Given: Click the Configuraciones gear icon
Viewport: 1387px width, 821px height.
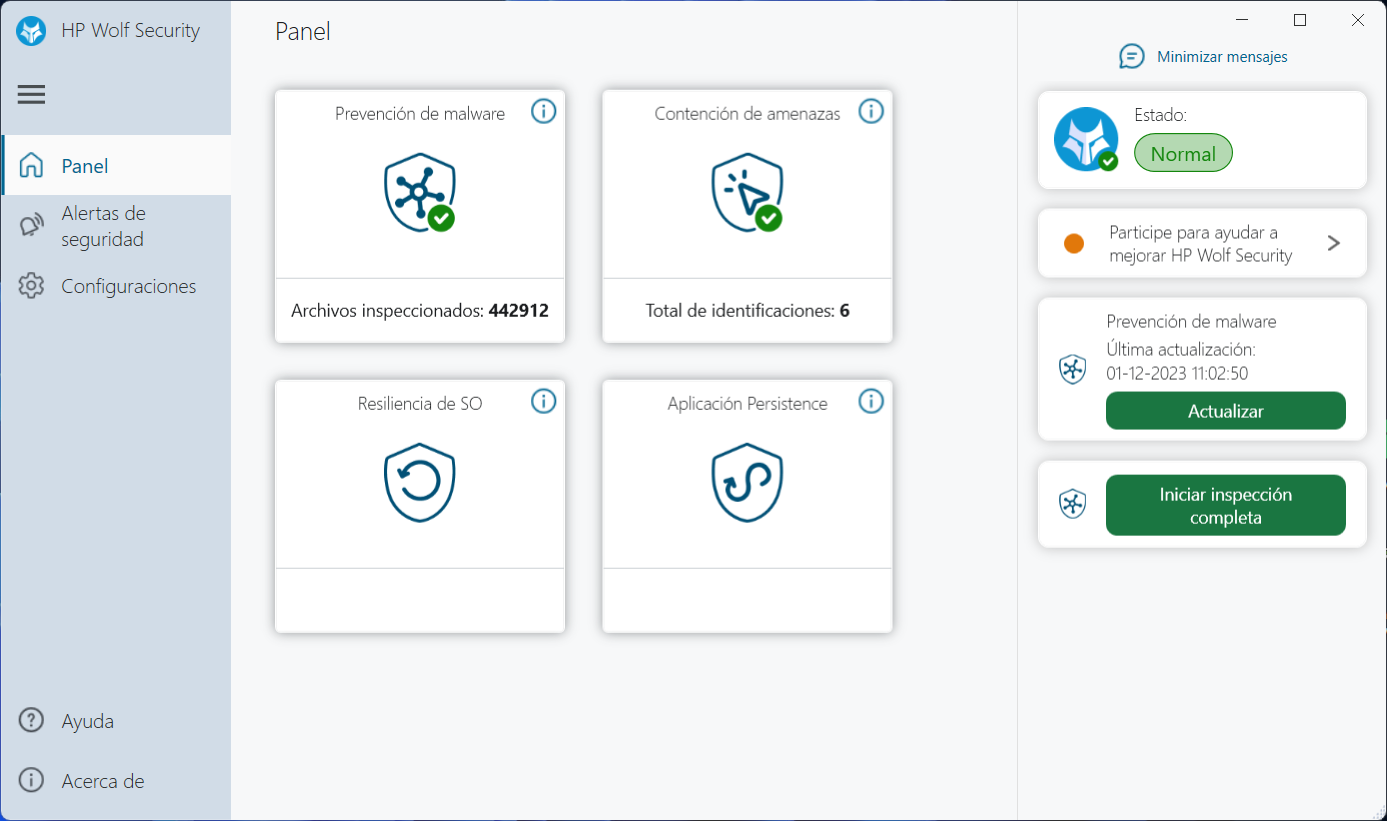Looking at the screenshot, I should pyautogui.click(x=32, y=286).
